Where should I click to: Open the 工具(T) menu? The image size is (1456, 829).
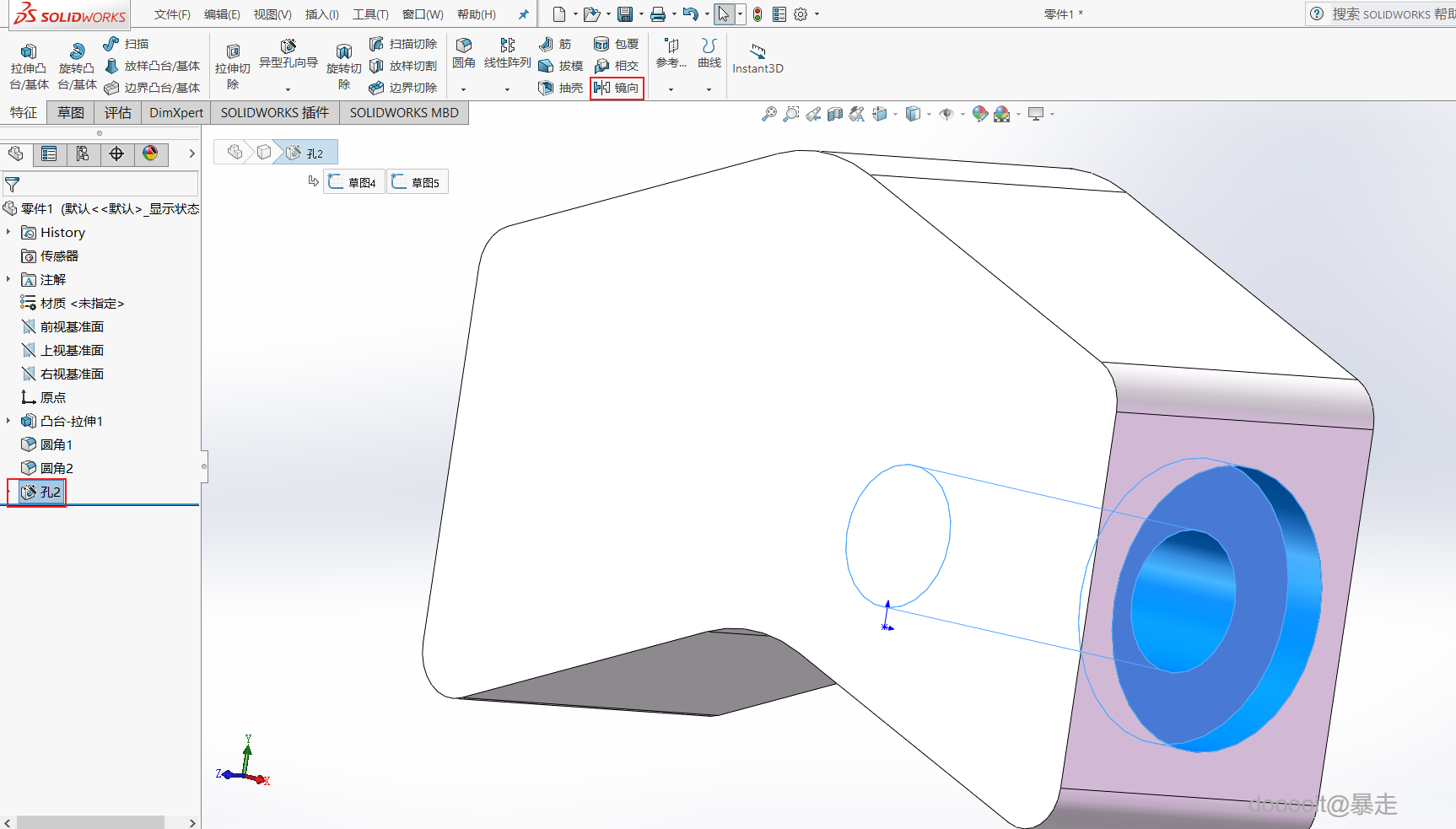(x=370, y=14)
